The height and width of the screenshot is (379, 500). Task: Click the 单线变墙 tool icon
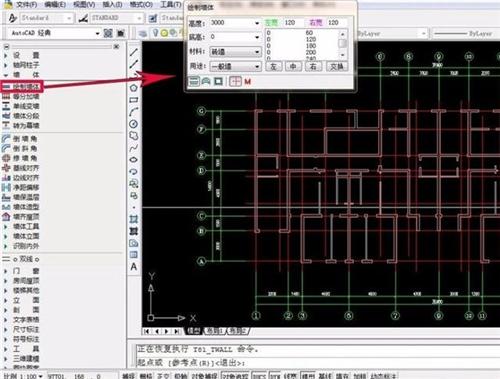[6, 106]
